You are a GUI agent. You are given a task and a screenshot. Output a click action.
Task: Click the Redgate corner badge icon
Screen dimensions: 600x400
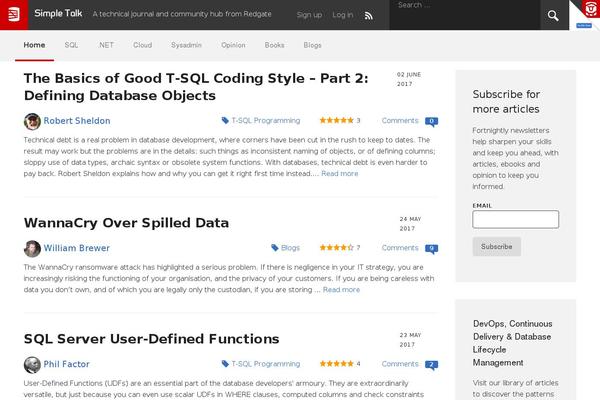tap(590, 8)
